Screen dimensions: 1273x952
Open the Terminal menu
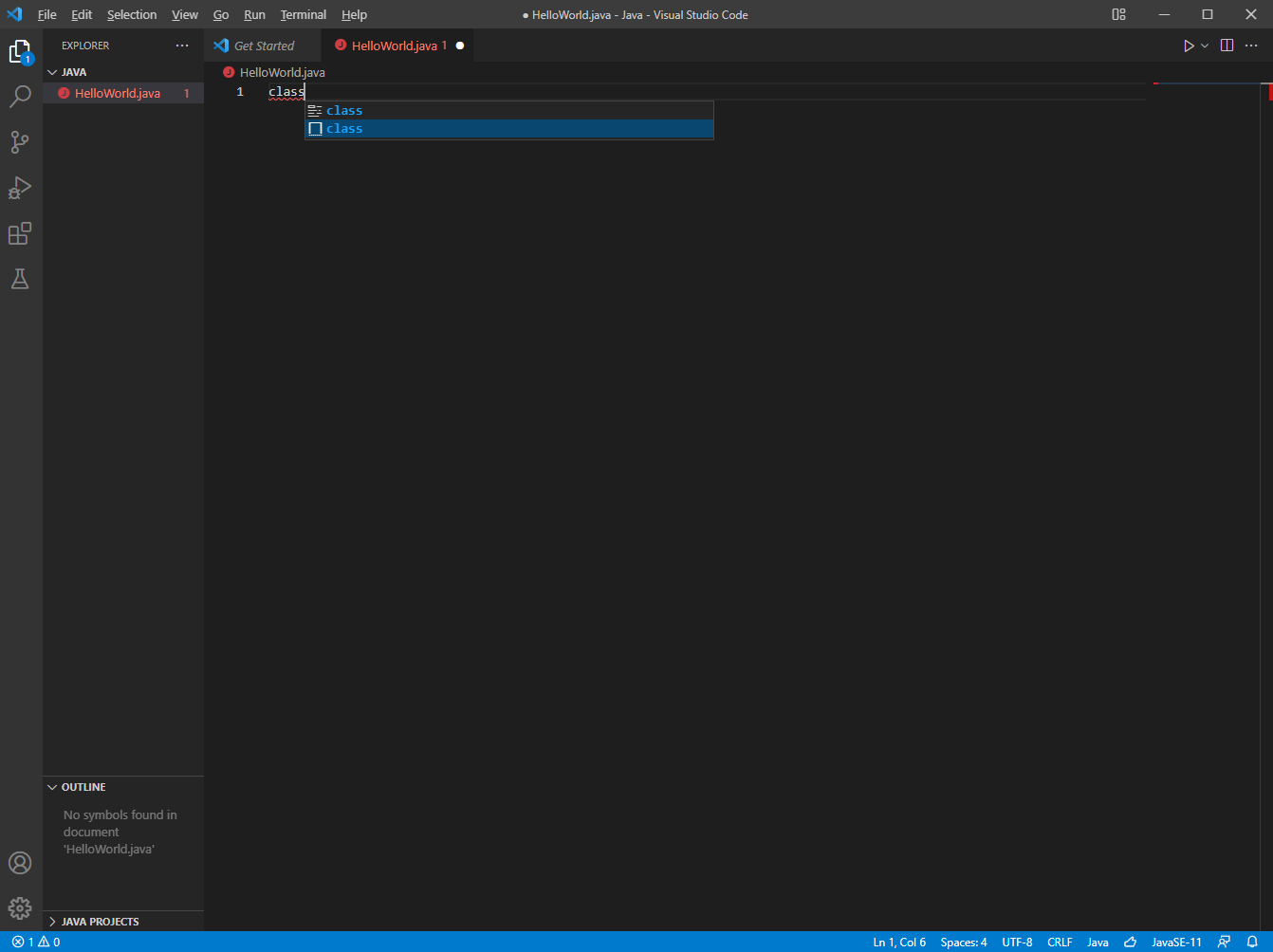(303, 14)
